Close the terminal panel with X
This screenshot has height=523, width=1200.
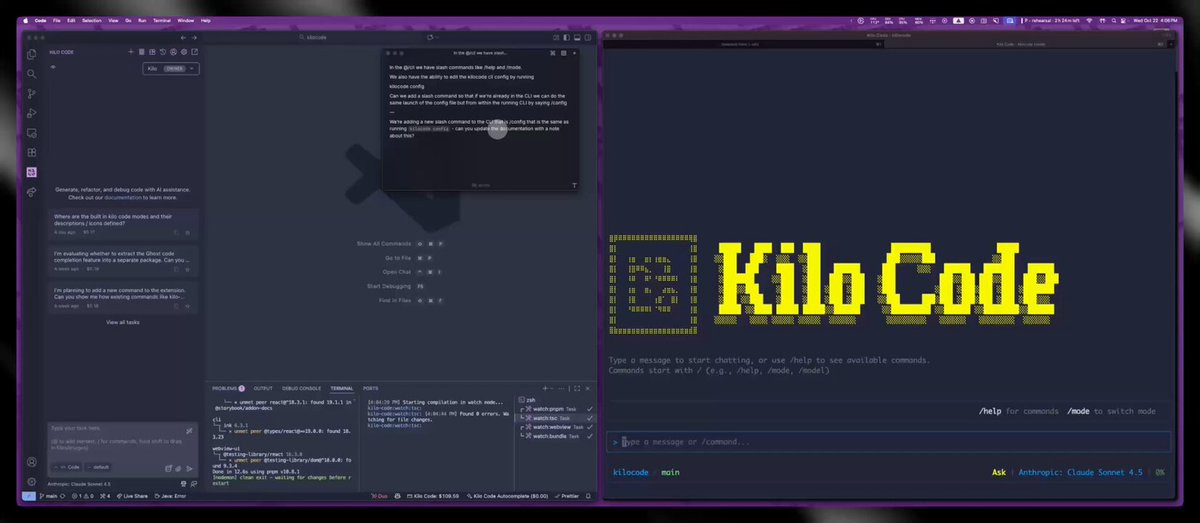coord(589,388)
